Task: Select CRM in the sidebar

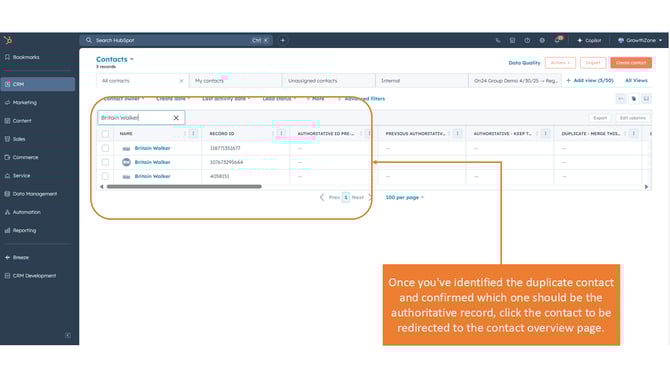Action: coord(38,84)
